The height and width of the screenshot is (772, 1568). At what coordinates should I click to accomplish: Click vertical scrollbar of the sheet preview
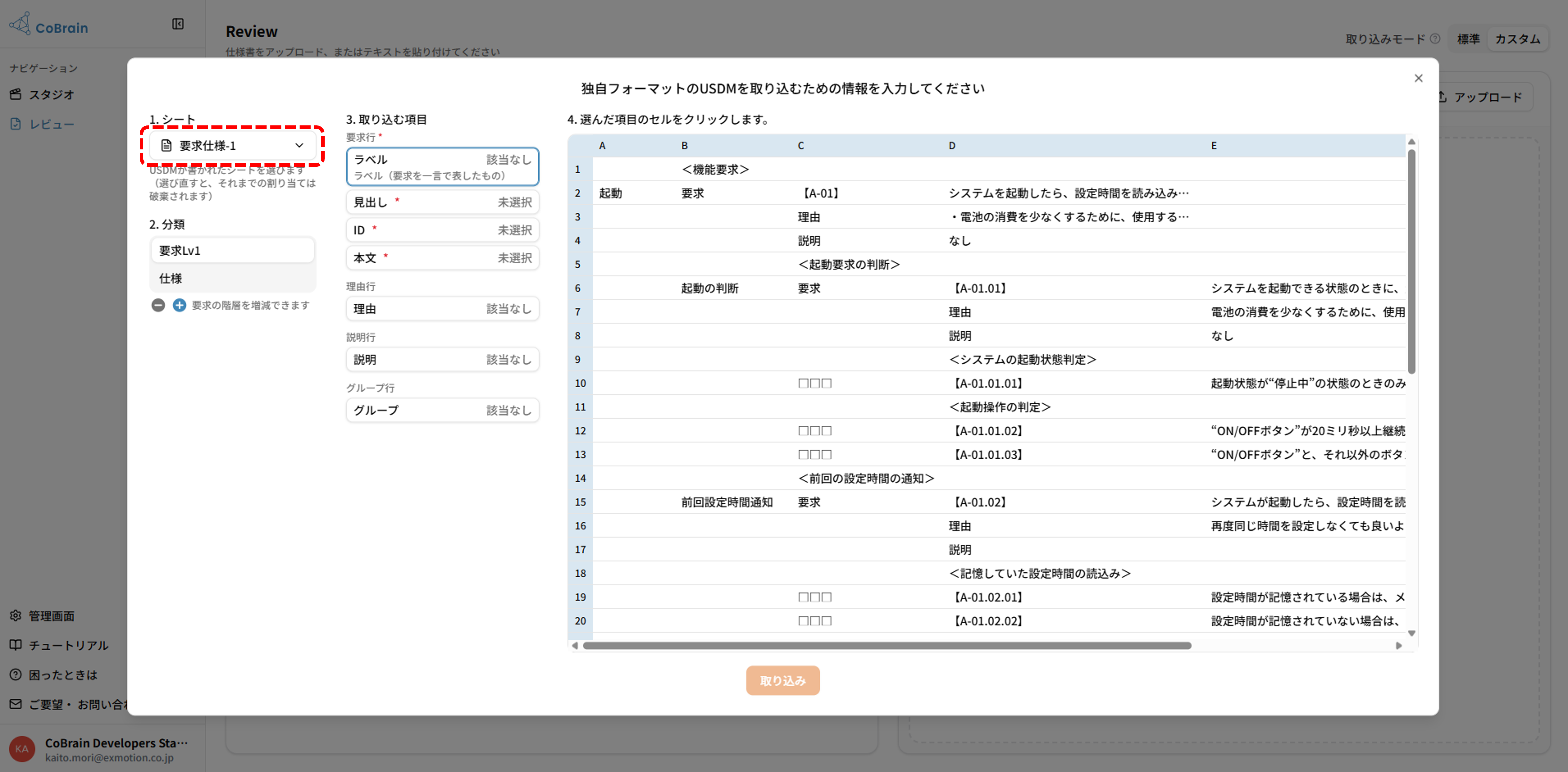(x=1412, y=261)
